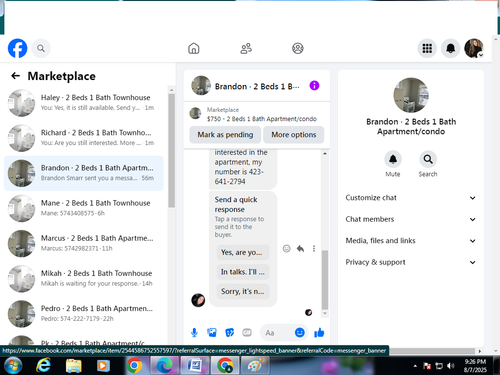This screenshot has width=500, height=375.
Task: Reply to message using arrow icon
Action: coord(300,249)
